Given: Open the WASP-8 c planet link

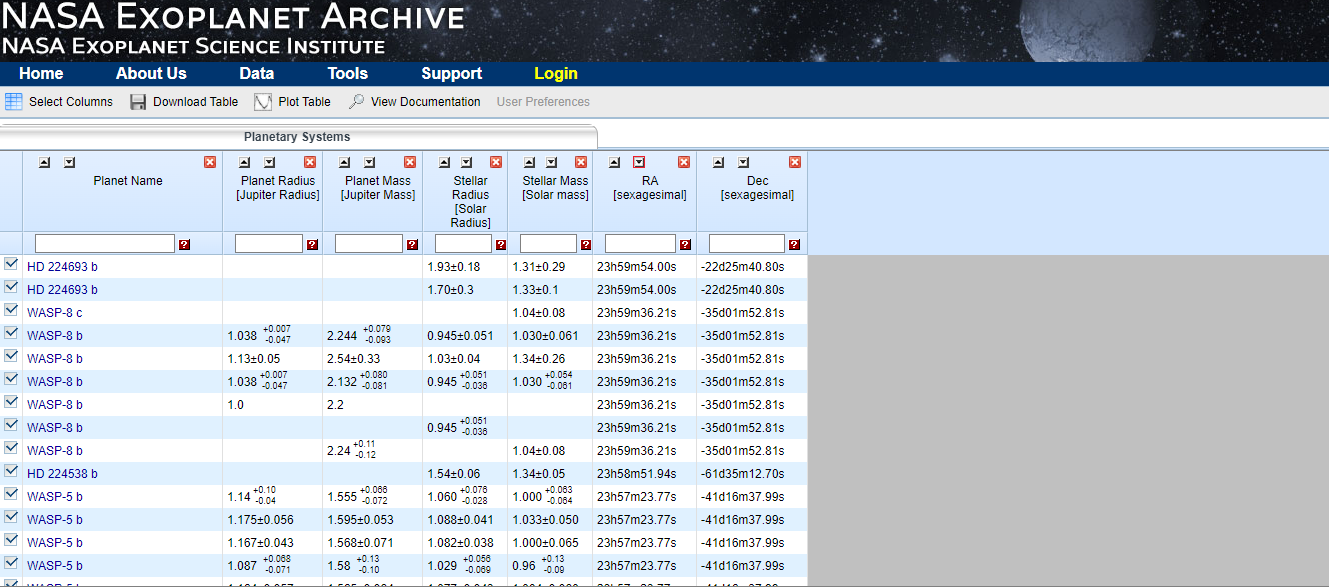Looking at the screenshot, I should coord(55,313).
